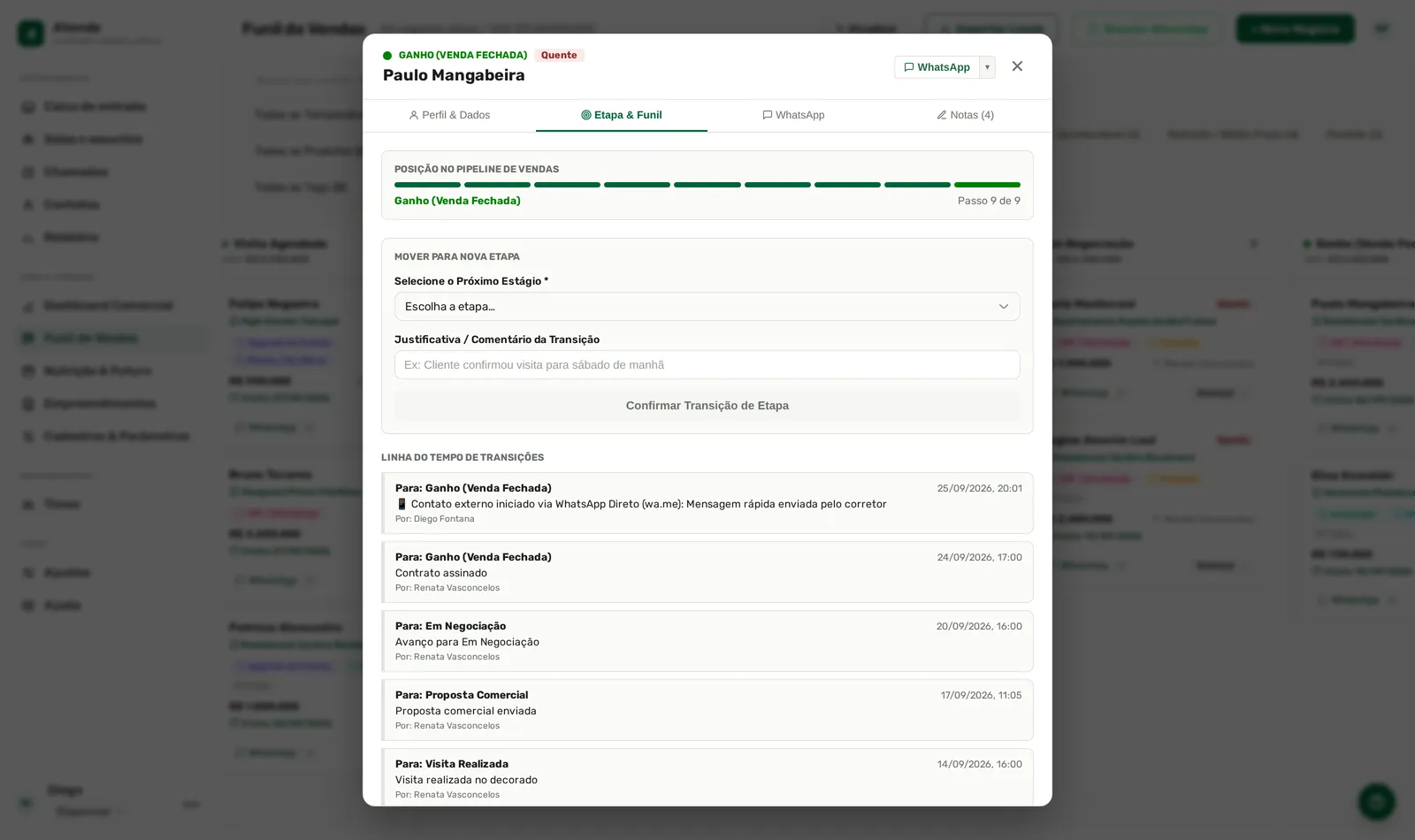Click the WhatsApp button in the dialog header

pos(937,67)
